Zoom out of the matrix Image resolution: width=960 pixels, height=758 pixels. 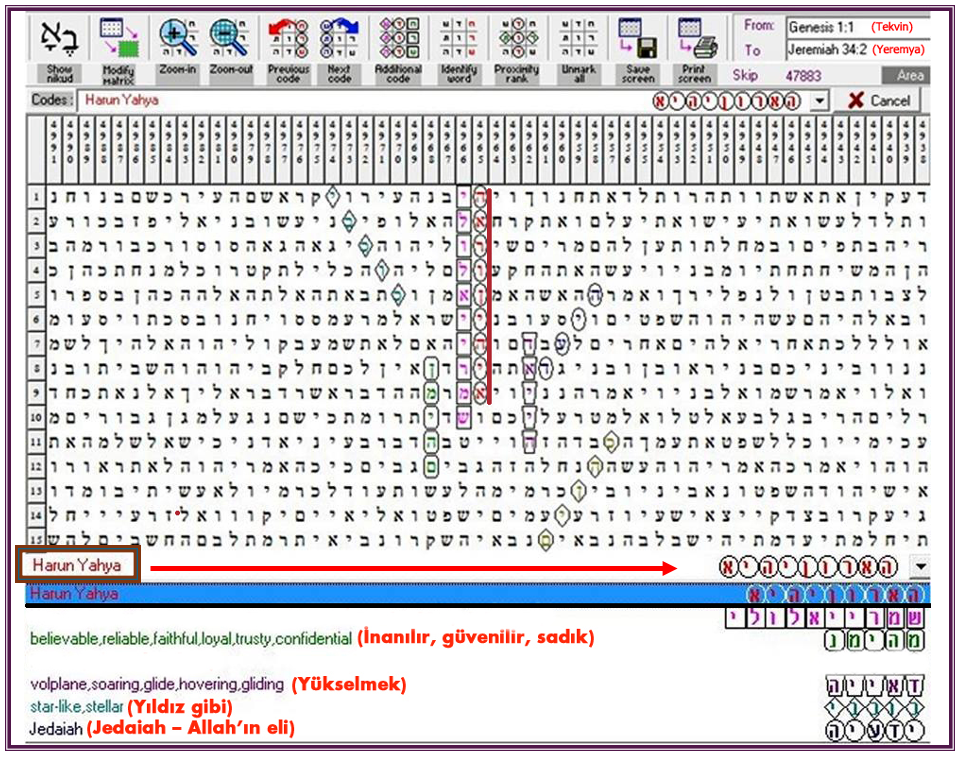(231, 47)
